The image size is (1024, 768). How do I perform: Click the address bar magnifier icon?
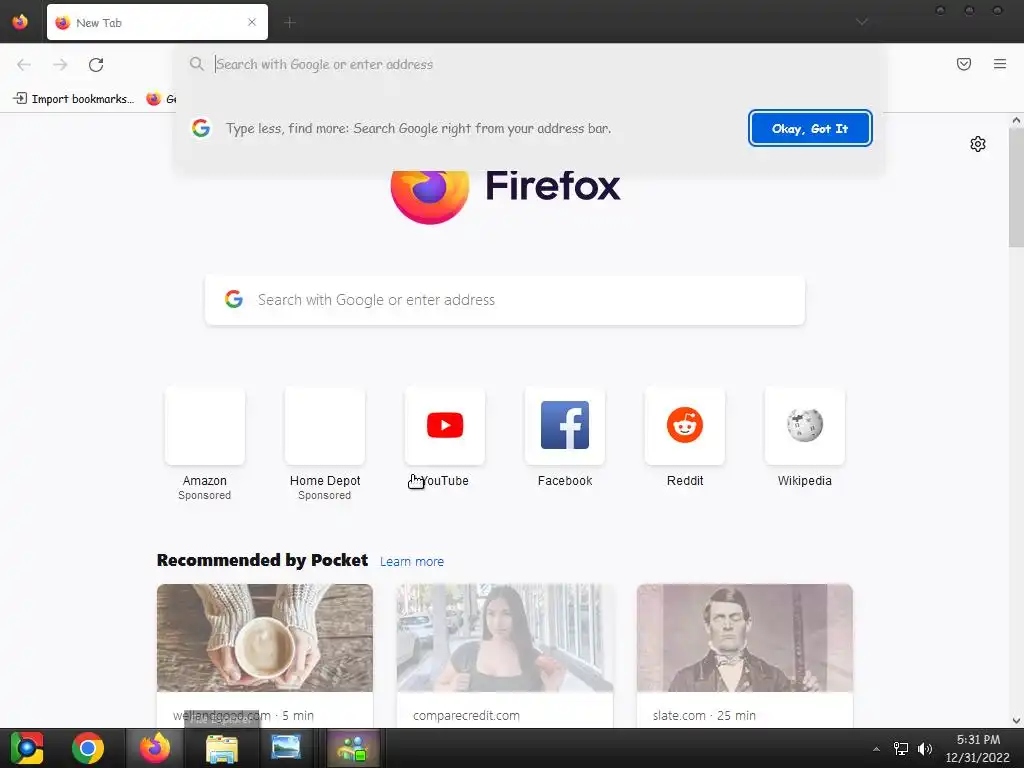point(197,64)
